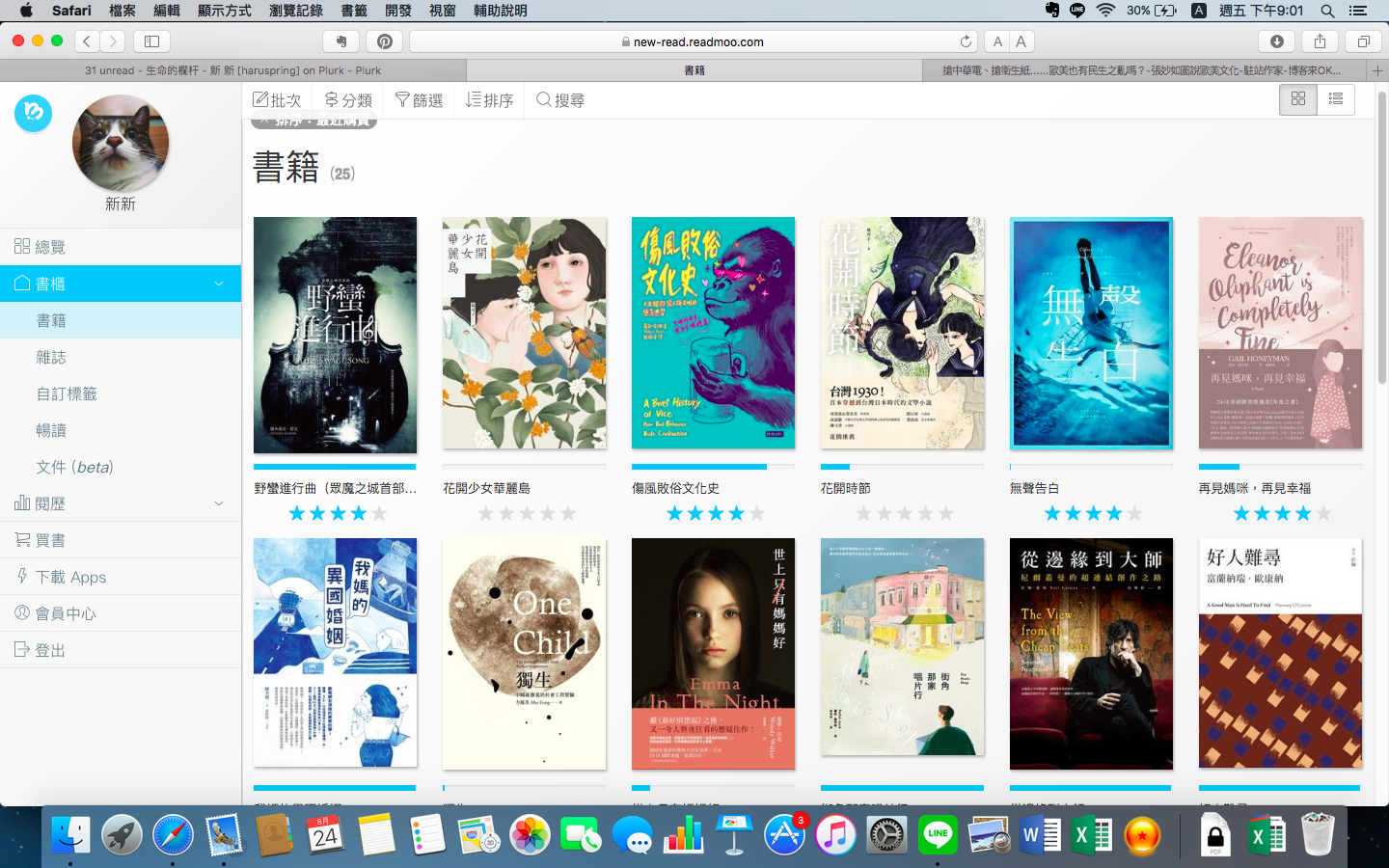
Task: Open the 我媽的異國婚姻 book cover
Action: [335, 653]
